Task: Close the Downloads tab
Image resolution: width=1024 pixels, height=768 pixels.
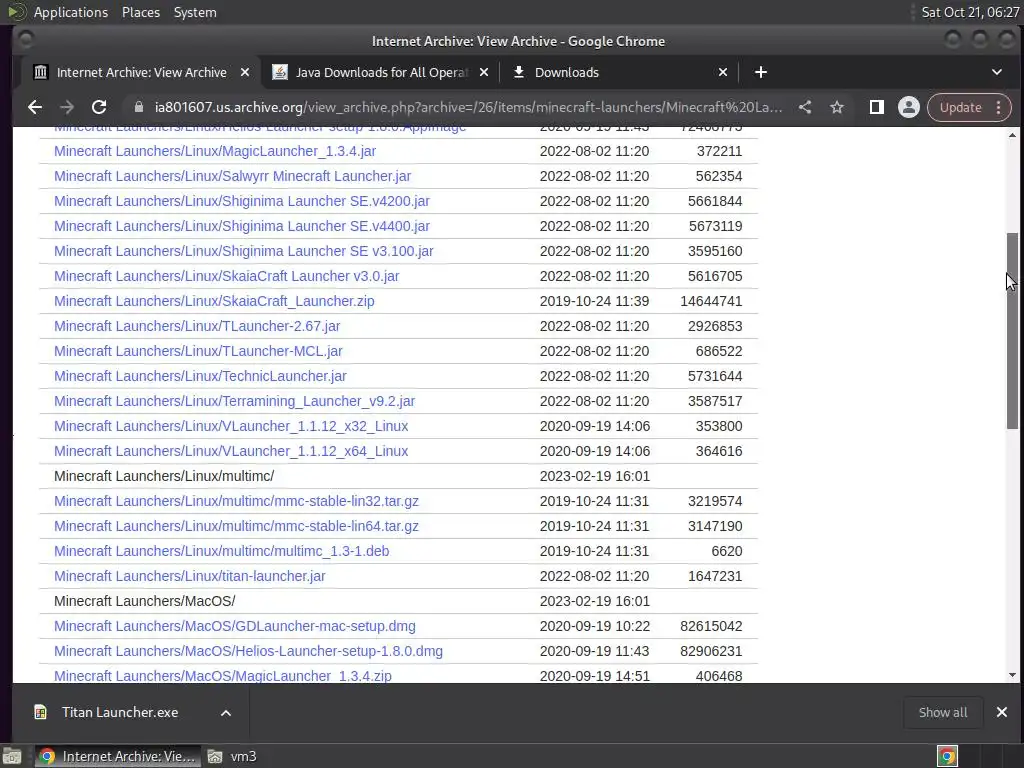Action: click(723, 72)
